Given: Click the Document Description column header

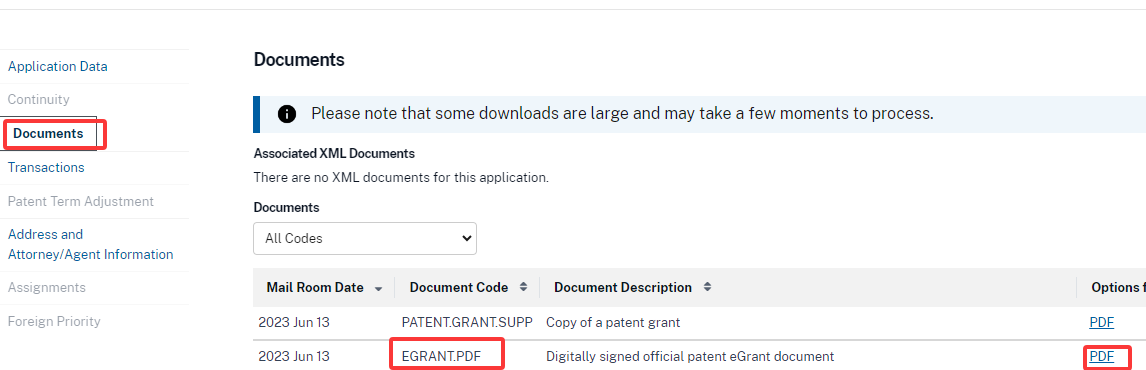Looking at the screenshot, I should coord(623,287).
